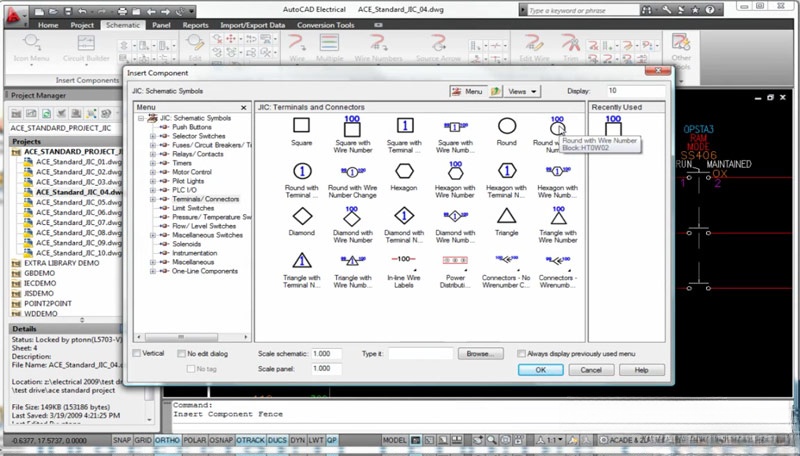The width and height of the screenshot is (800, 456).
Task: Enable the No edit dialog checkbox
Action: [181, 353]
